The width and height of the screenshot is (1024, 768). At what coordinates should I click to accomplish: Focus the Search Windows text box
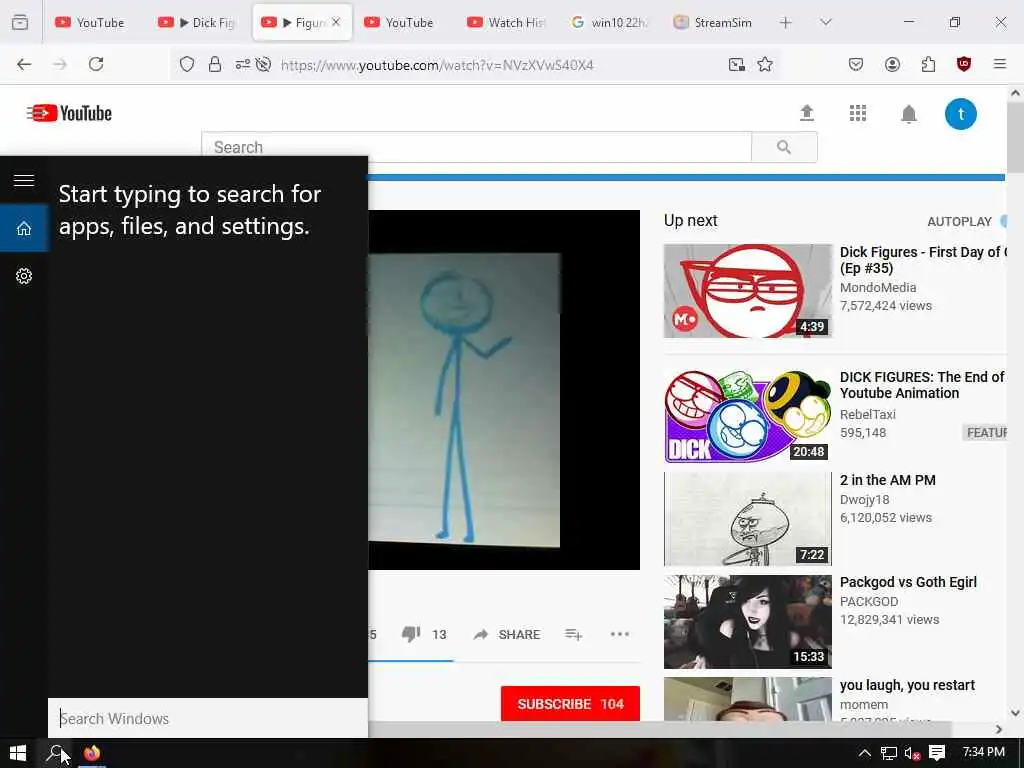tap(208, 718)
